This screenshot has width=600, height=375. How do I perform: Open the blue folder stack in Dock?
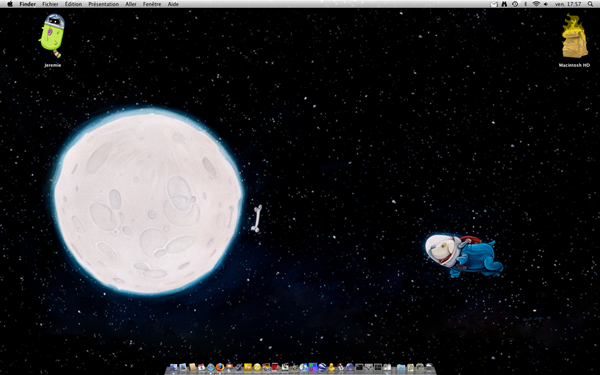coord(401,367)
